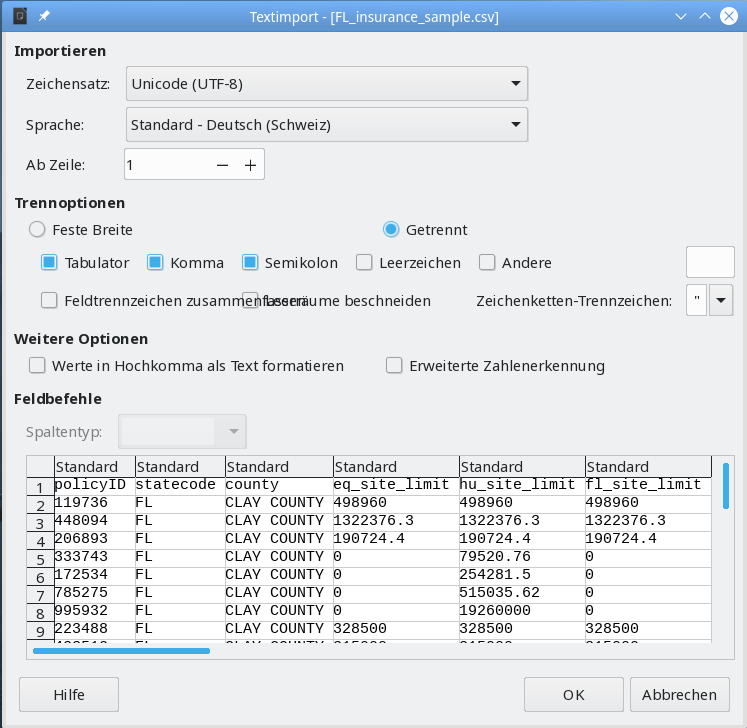Screen dimensions: 747x728
Task: Click the Abbrechen button
Action: [679, 695]
